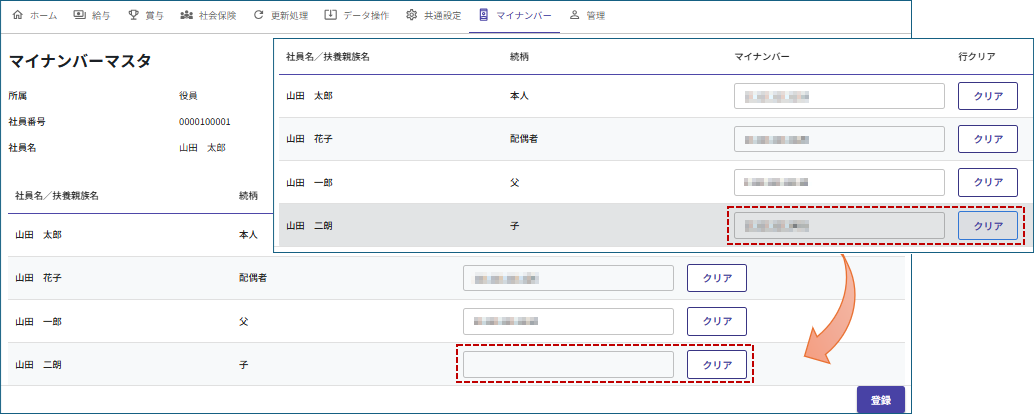Focus the empty マイナンバー field for 山田 二朗
1034x415 pixels.
click(568, 365)
